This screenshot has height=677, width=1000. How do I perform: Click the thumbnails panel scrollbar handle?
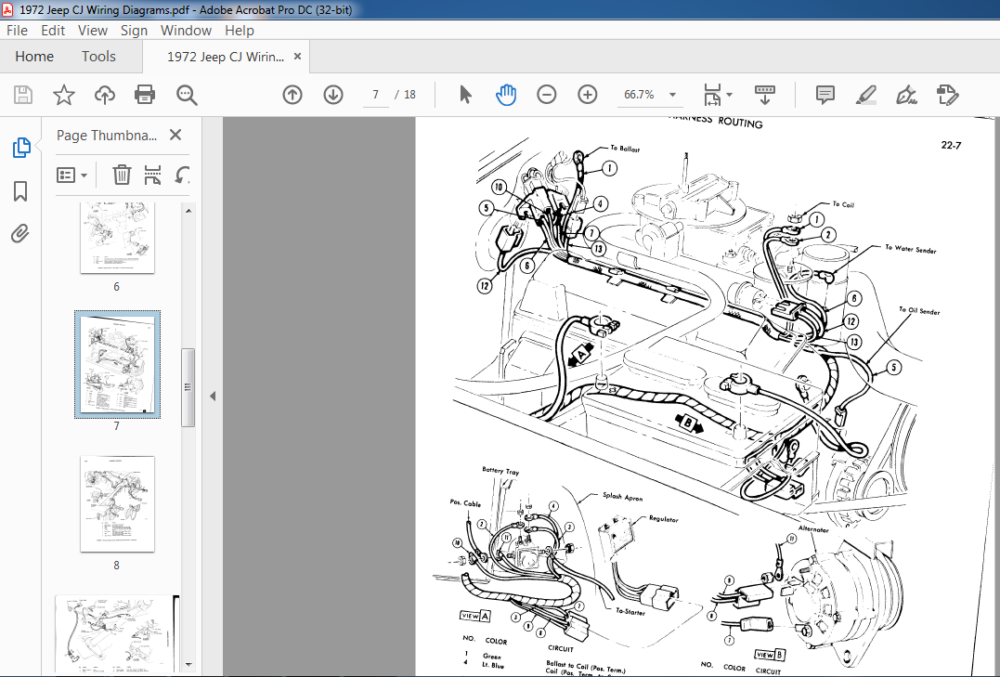(x=188, y=387)
